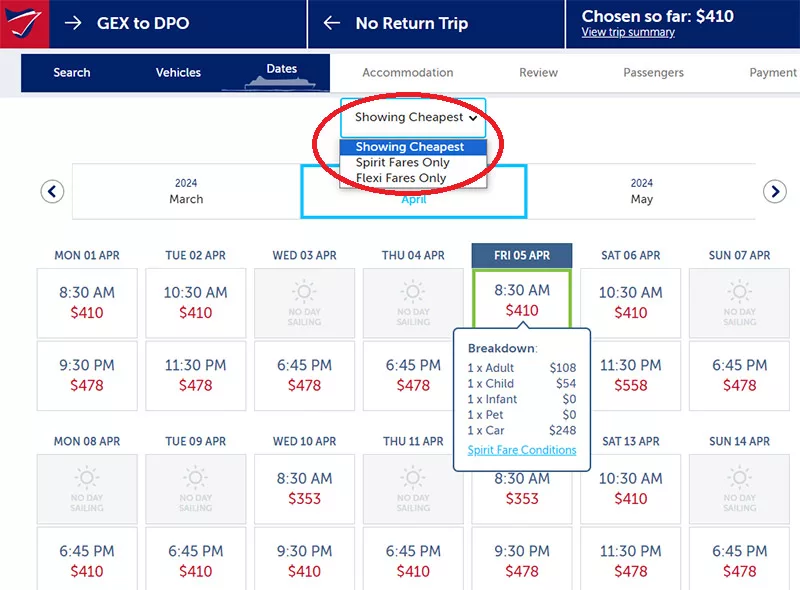Go to next month with right chevron
The width and height of the screenshot is (800, 590).
click(x=774, y=191)
